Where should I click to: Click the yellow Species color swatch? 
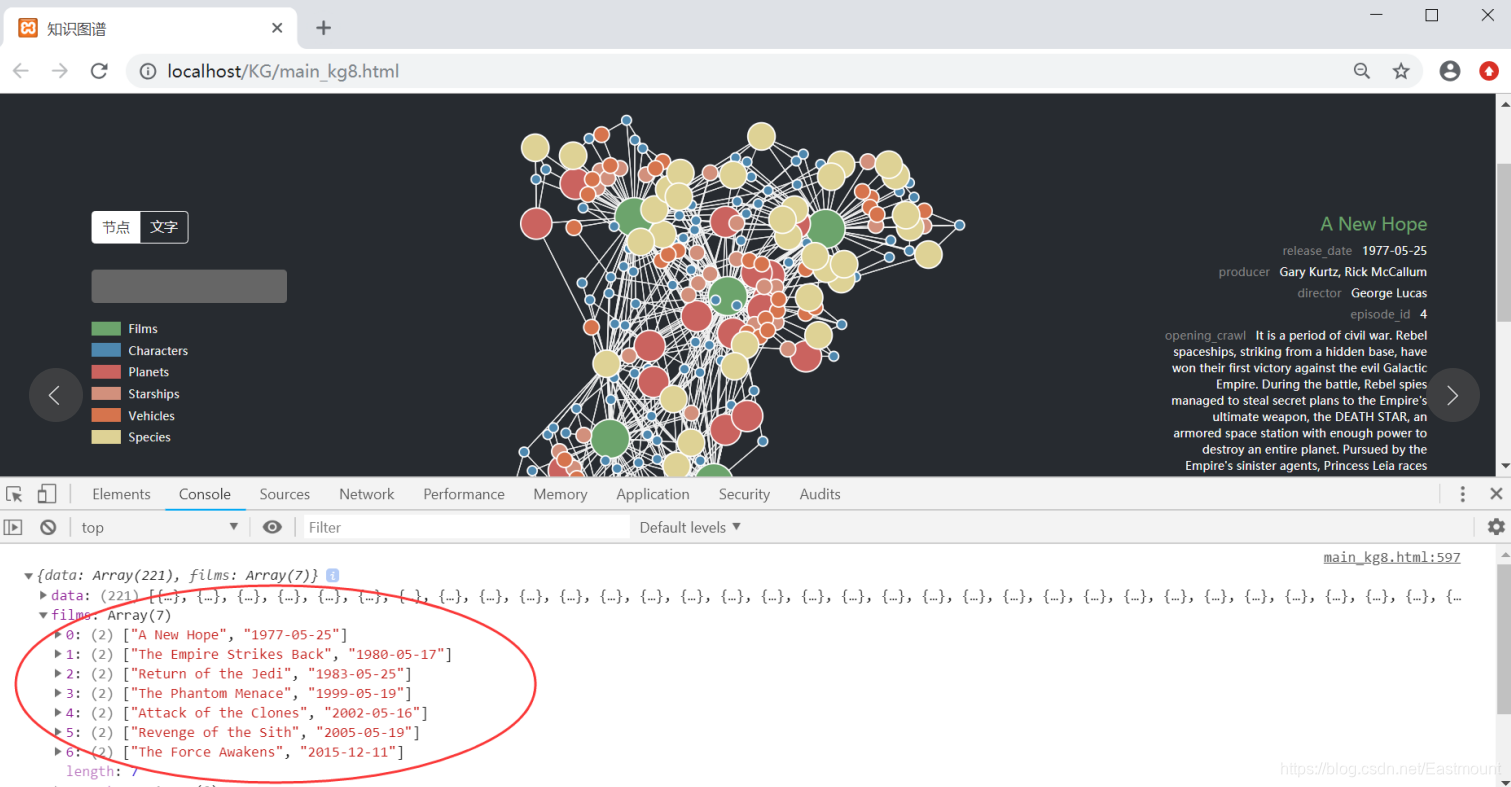point(106,437)
